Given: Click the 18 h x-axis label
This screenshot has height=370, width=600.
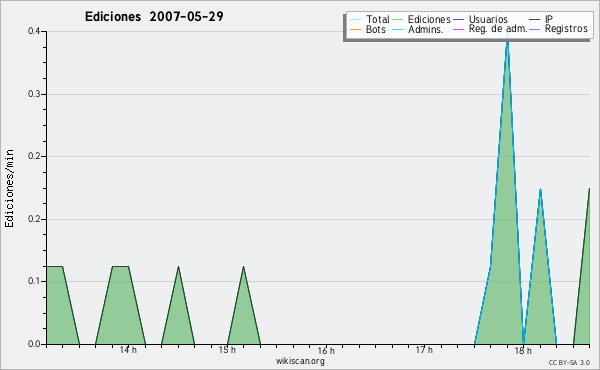Looking at the screenshot, I should click(x=523, y=350).
